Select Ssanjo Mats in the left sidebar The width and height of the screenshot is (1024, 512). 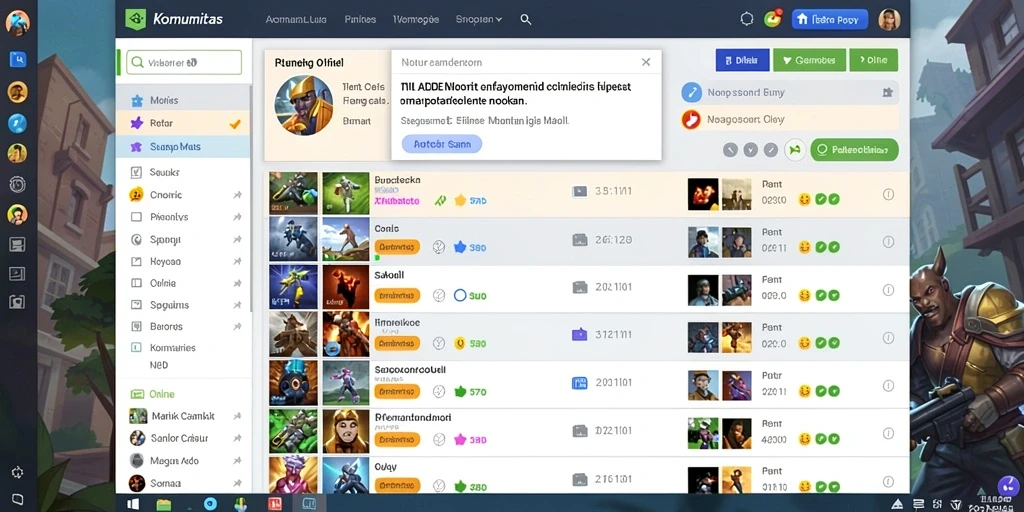[183, 147]
